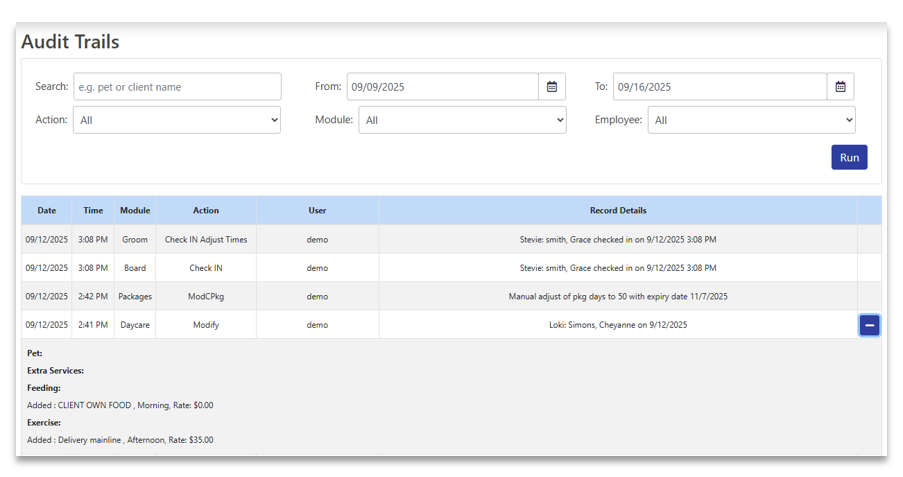
Task: Select the Groom Check IN Adjust Times row
Action: pyautogui.click(x=206, y=240)
